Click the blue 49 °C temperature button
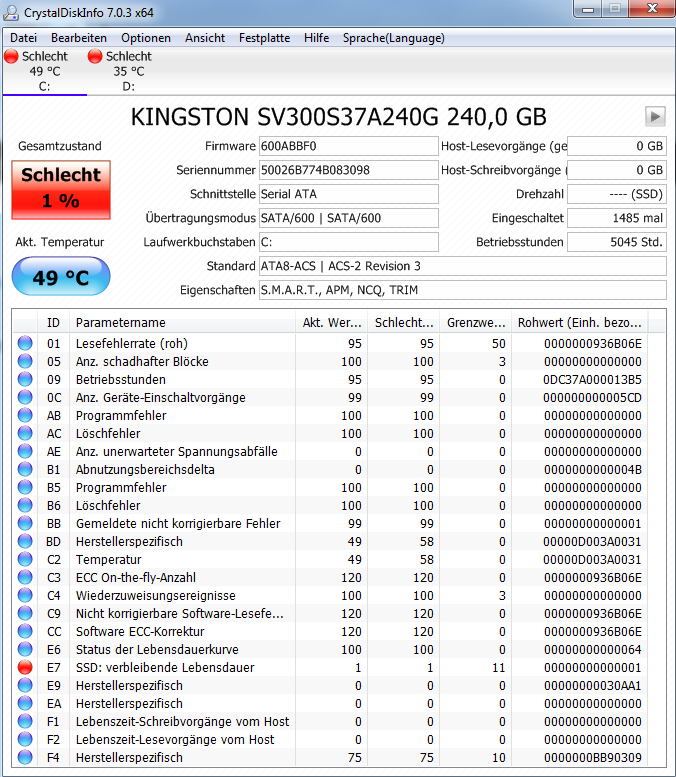The width and height of the screenshot is (676, 777). (61, 277)
